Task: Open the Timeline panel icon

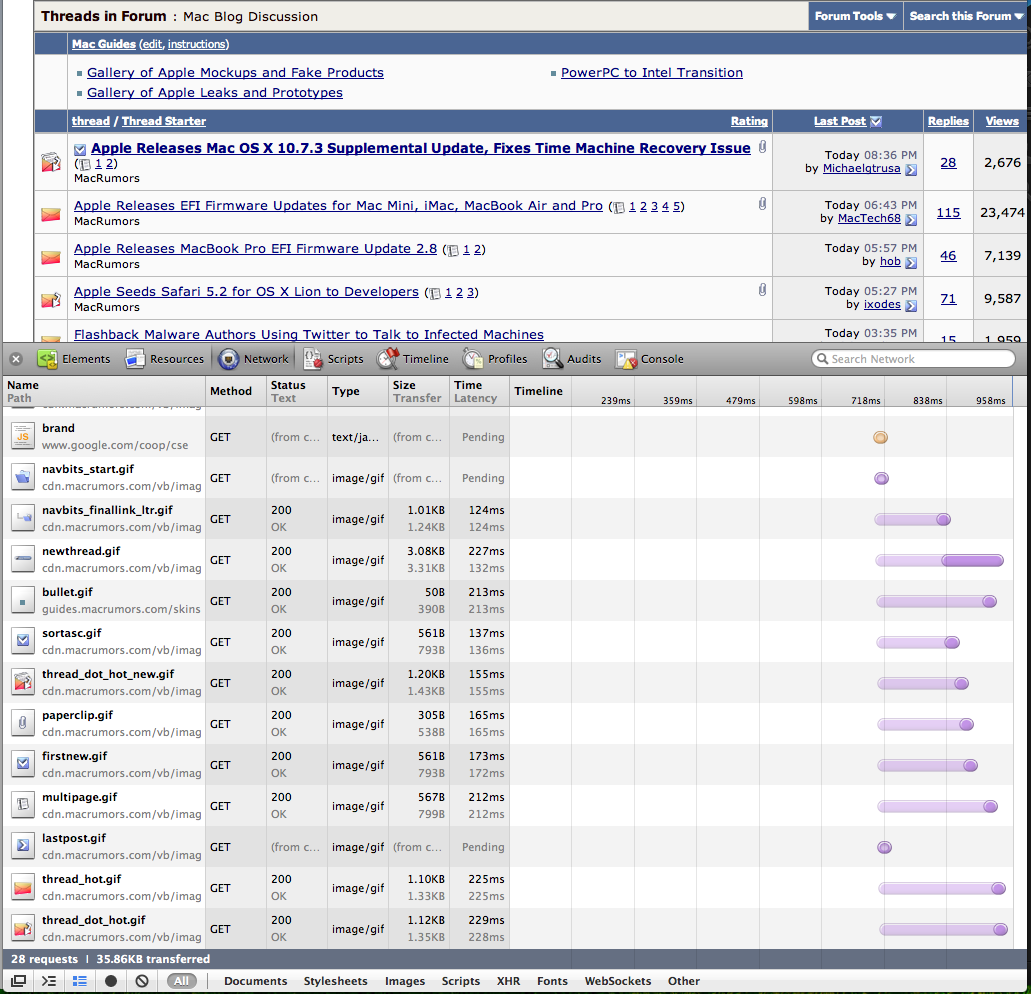Action: click(388, 359)
